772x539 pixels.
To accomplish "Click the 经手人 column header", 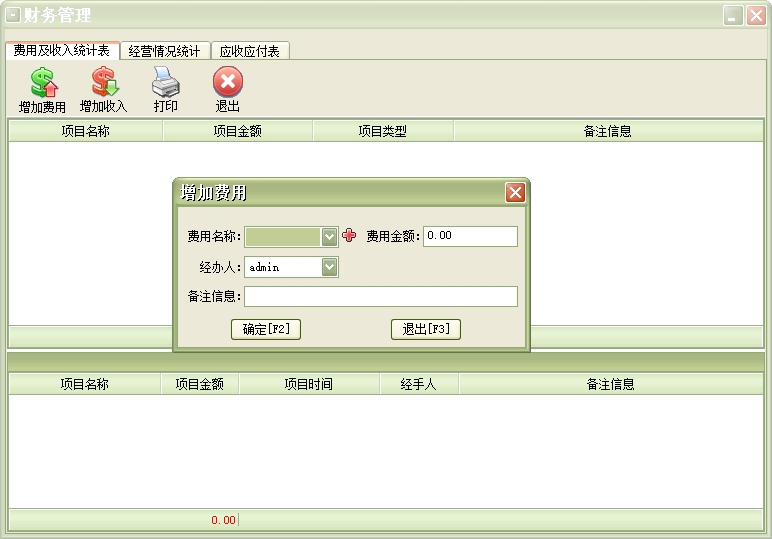I will (418, 384).
